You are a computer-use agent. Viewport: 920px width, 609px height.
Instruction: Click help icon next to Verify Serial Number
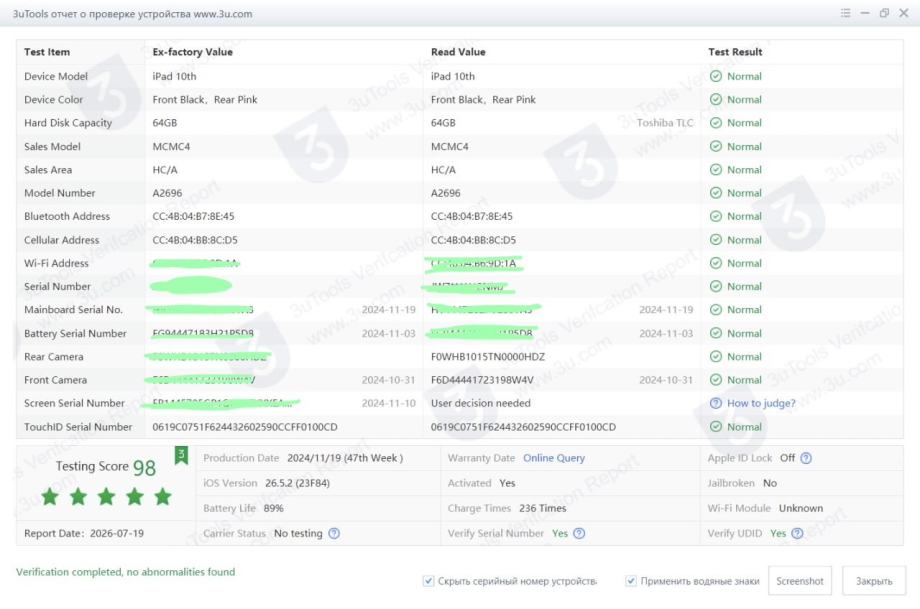579,533
